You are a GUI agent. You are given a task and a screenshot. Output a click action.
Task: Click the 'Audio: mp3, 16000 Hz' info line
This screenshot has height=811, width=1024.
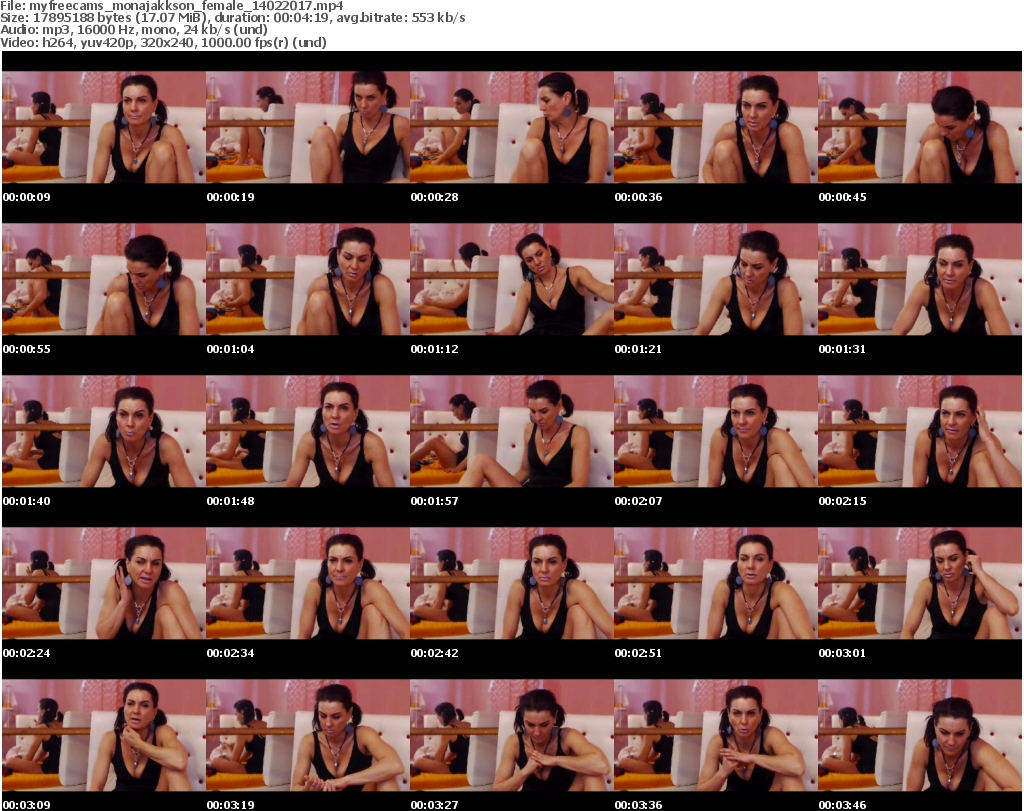click(134, 30)
